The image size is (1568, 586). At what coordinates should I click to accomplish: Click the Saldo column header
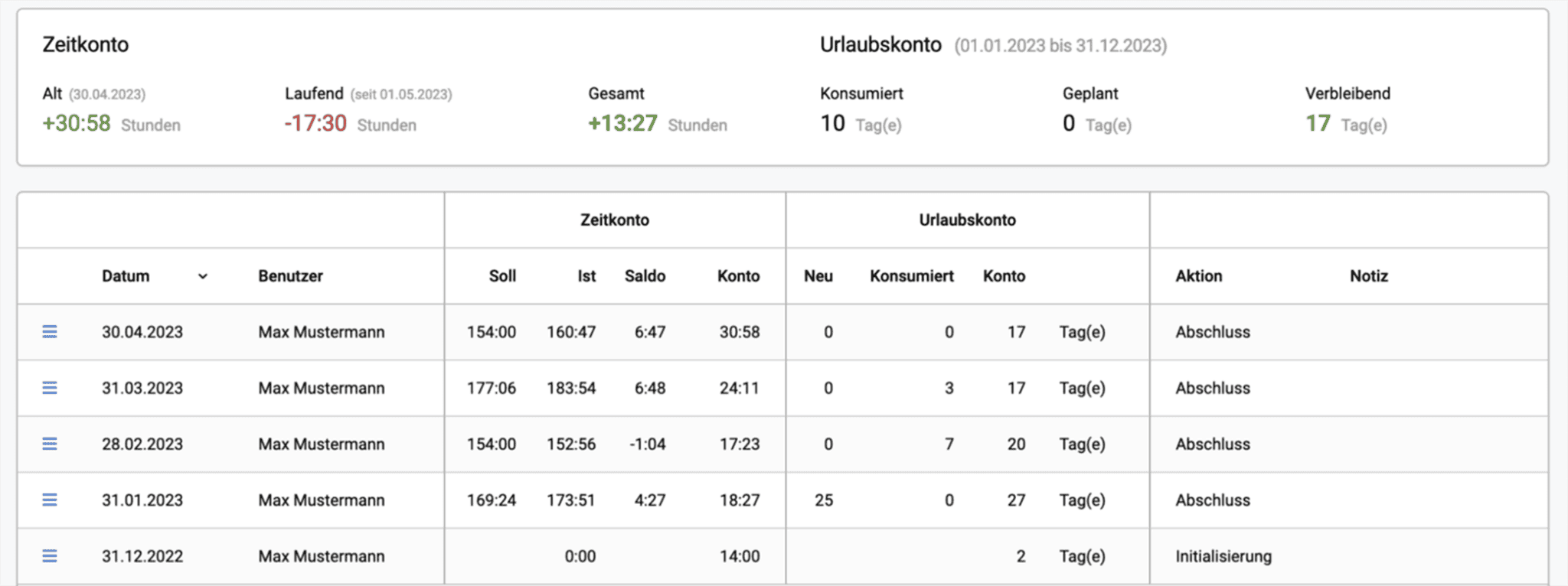point(645,276)
